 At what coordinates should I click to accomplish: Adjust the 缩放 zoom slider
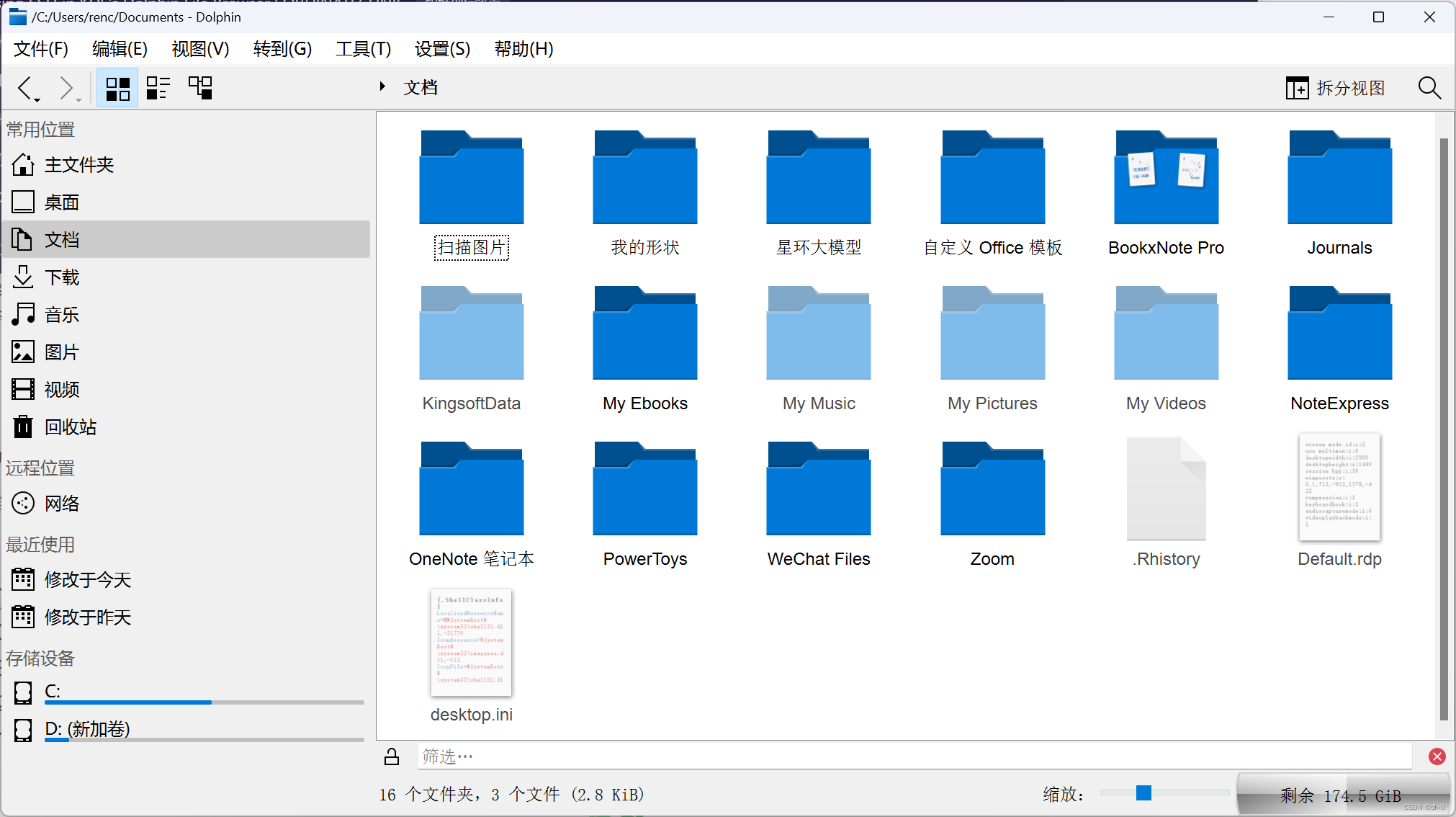pyautogui.click(x=1143, y=793)
